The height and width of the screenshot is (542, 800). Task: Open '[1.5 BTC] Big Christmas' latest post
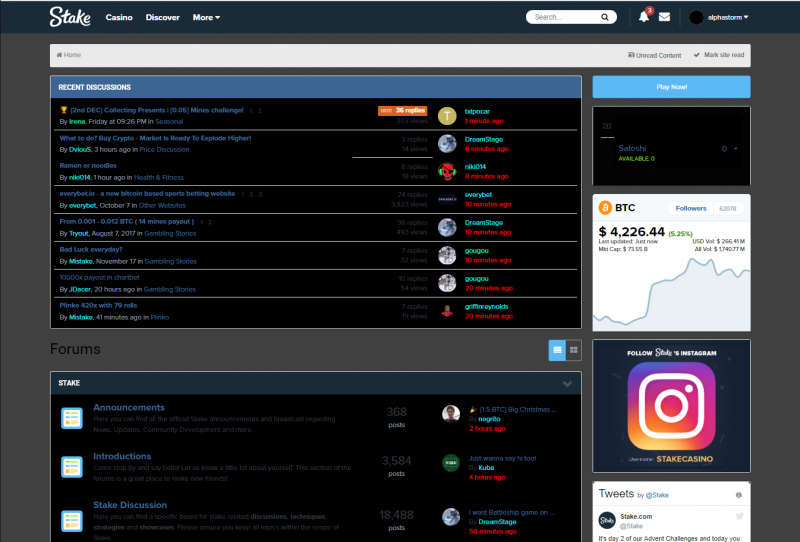tap(517, 409)
